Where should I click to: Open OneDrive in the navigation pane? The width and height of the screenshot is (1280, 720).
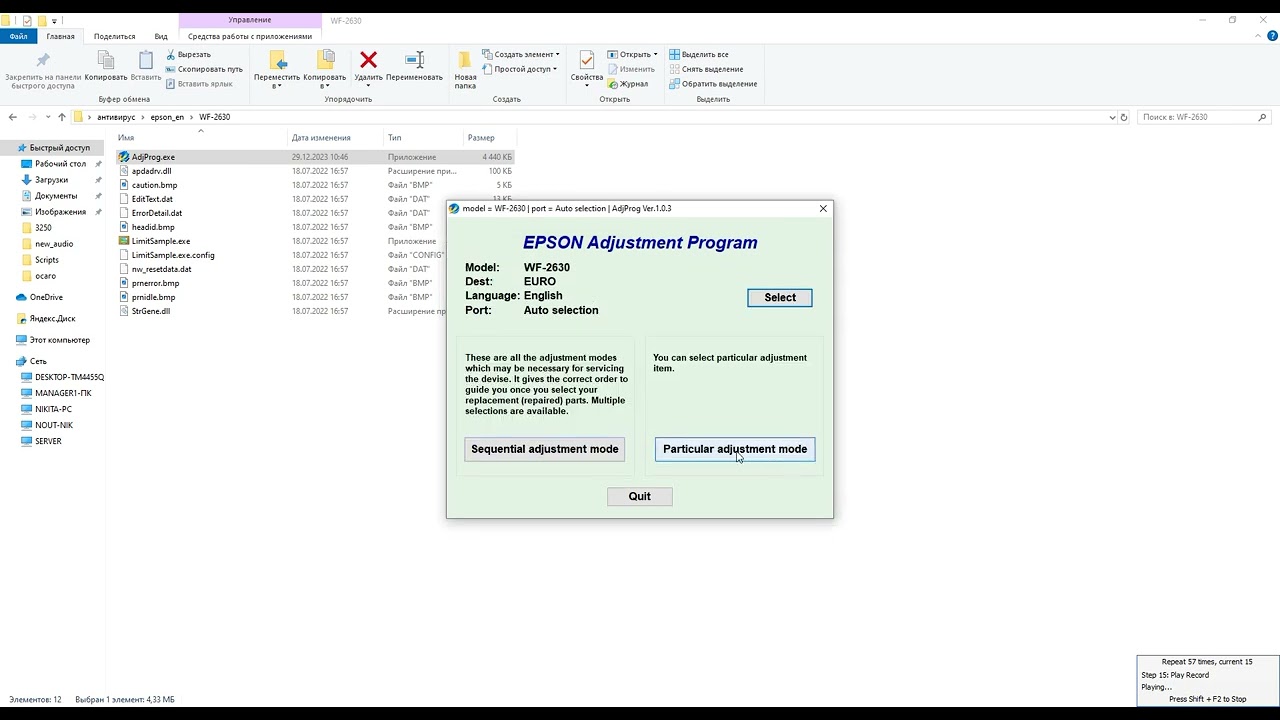(46, 297)
